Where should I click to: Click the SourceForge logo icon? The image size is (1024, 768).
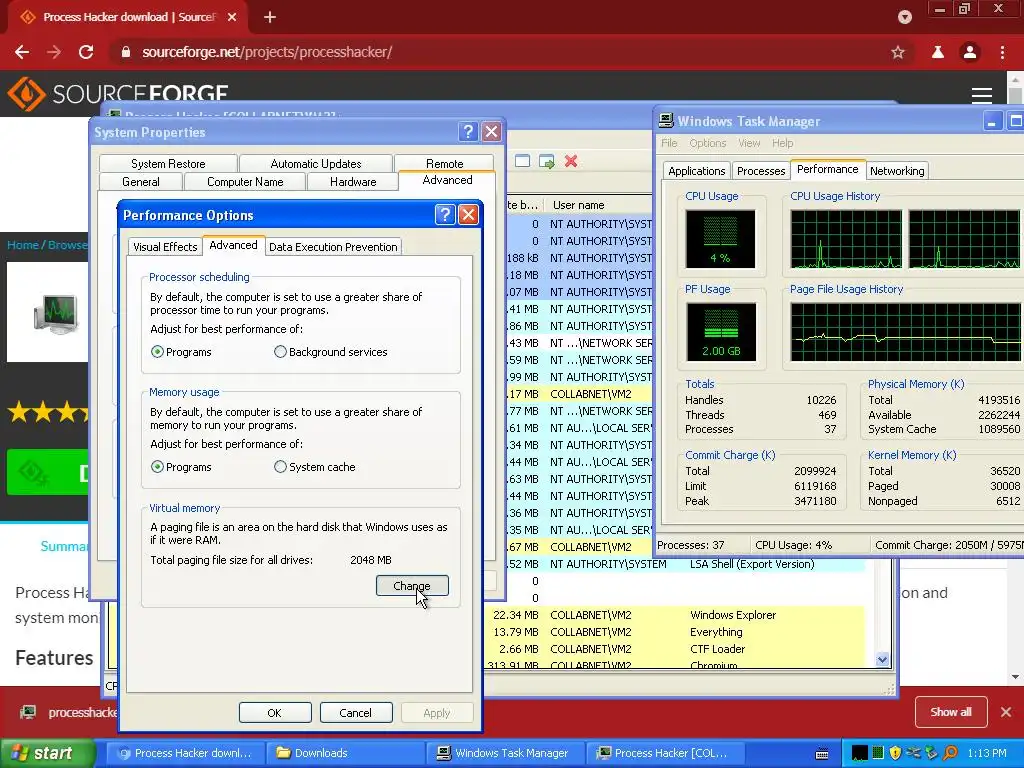pos(26,94)
